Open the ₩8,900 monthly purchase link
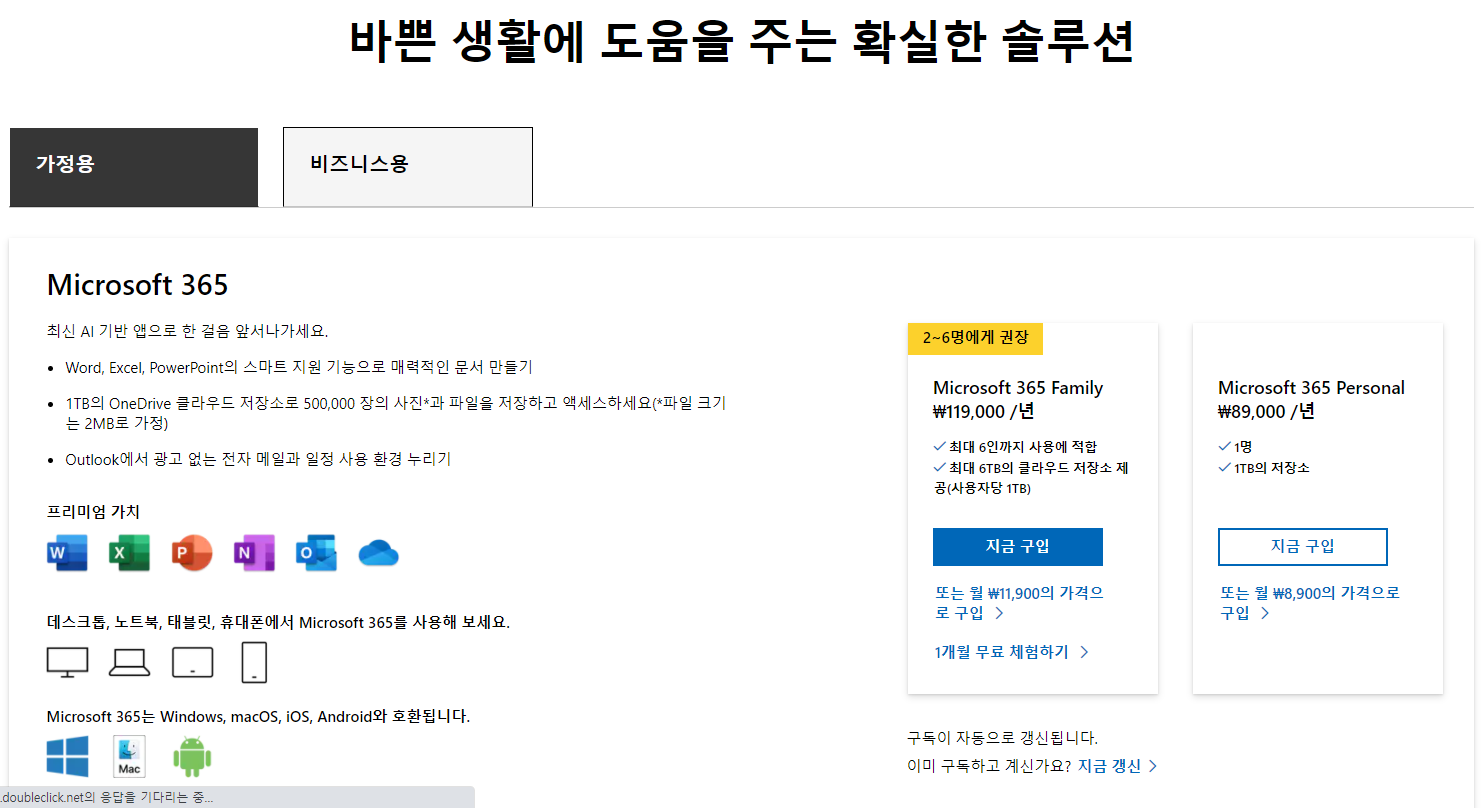This screenshot has width=1481, height=808. point(1309,603)
